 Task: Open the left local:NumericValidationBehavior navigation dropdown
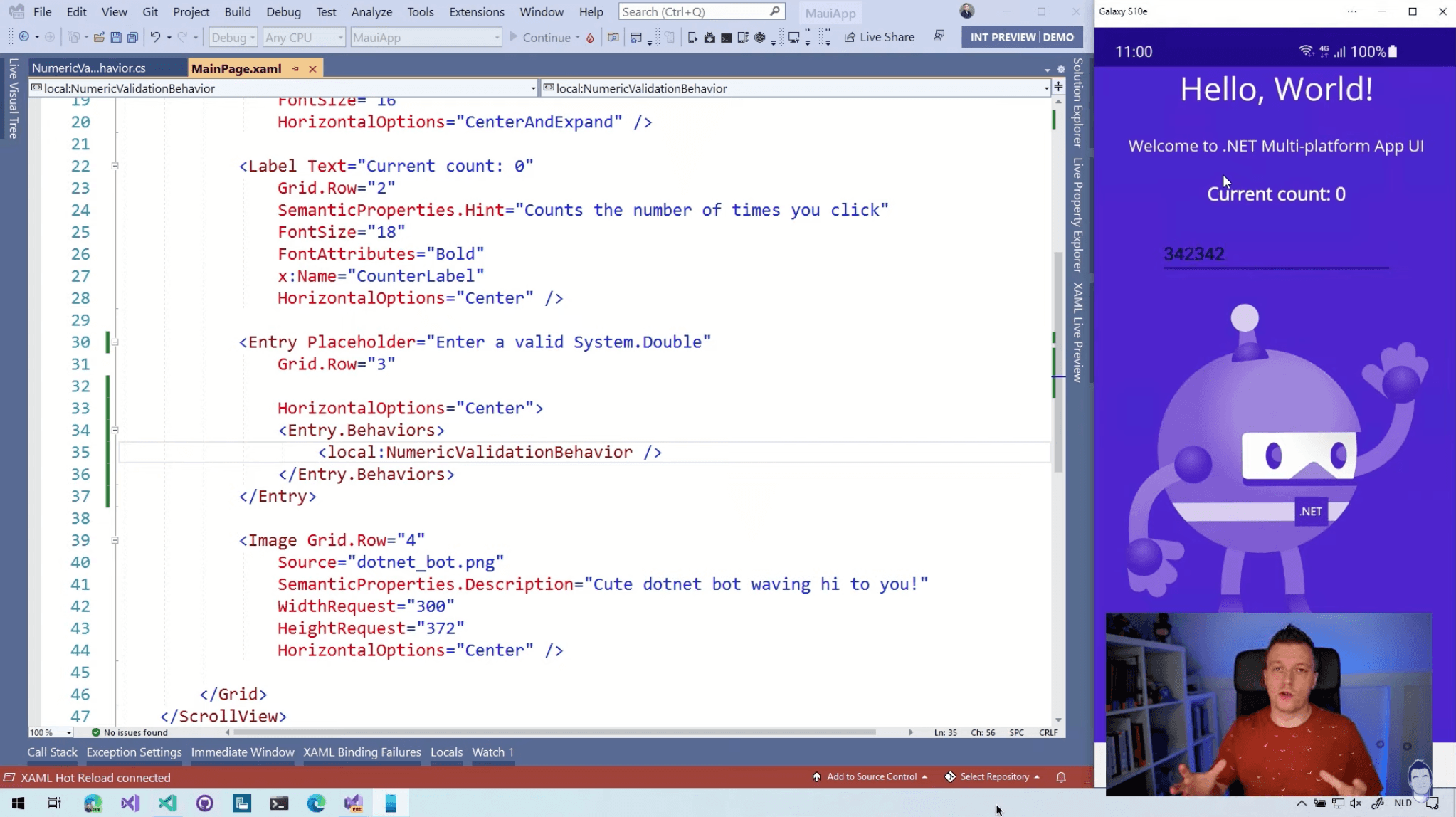click(283, 88)
